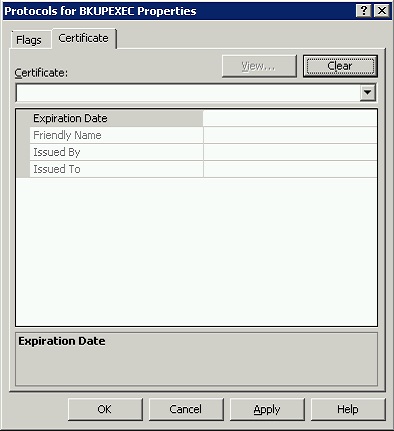Dismiss changes with the Cancel button
The width and height of the screenshot is (394, 431).
(x=186, y=409)
